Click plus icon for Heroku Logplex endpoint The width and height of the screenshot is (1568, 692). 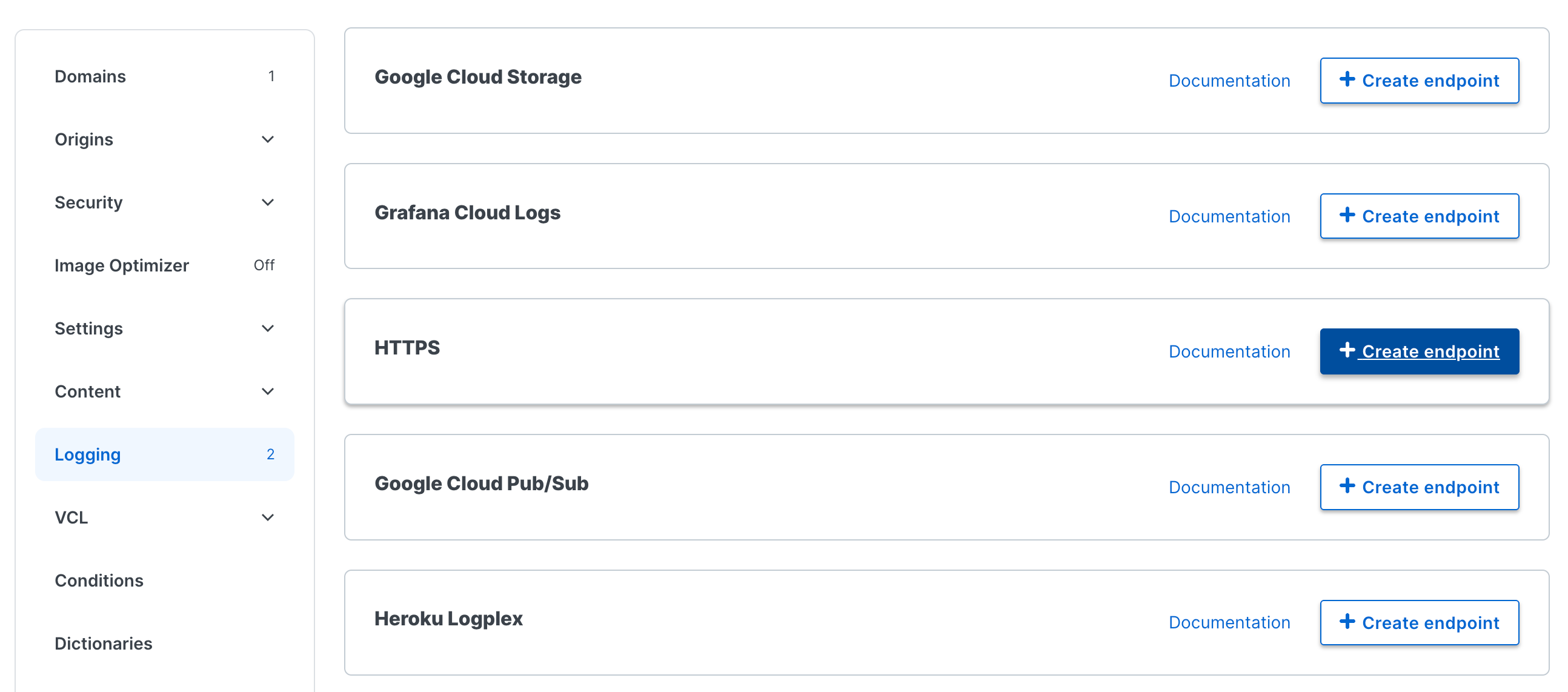pos(1347,621)
